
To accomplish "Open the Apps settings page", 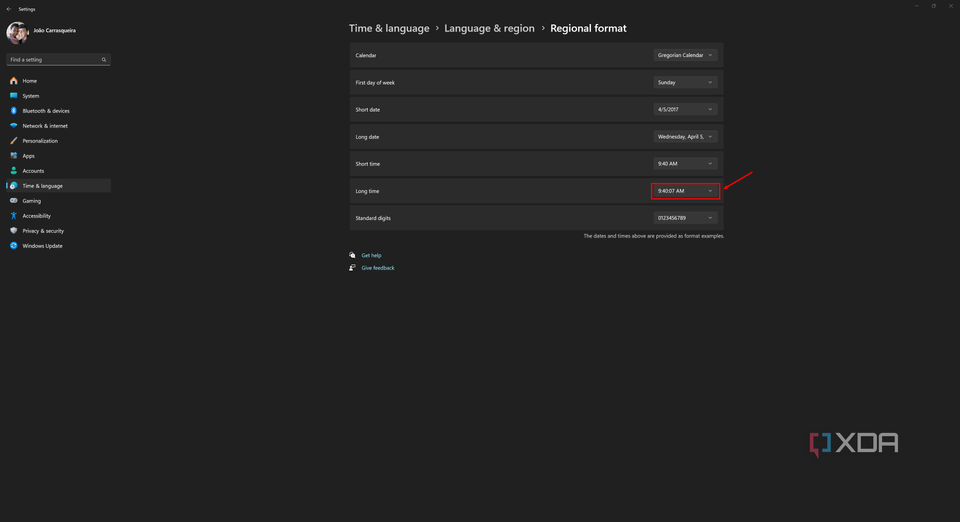I will pyautogui.click(x=29, y=156).
